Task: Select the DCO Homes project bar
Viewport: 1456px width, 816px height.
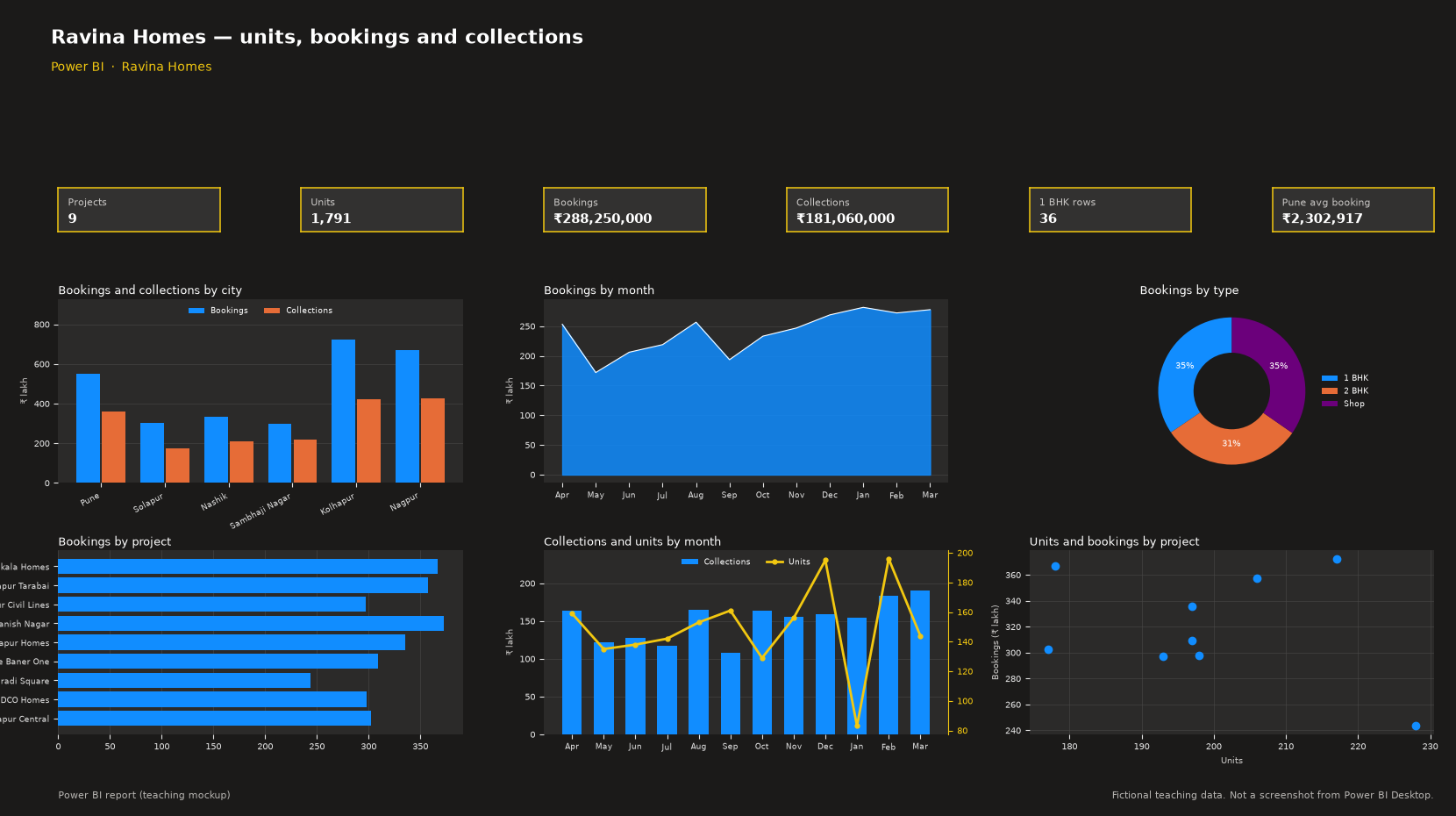Action: (212, 699)
